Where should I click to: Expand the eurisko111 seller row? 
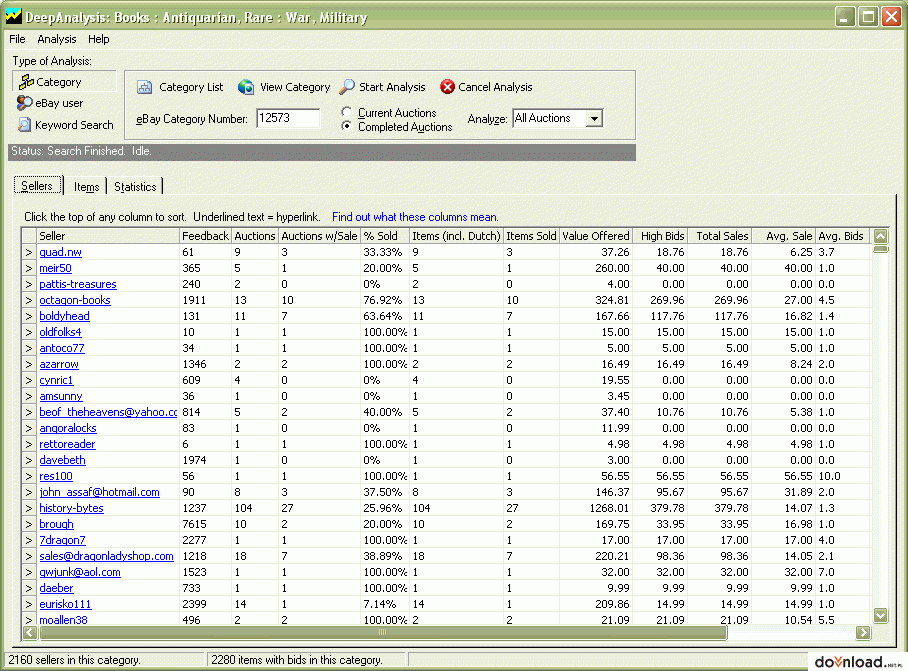point(29,604)
